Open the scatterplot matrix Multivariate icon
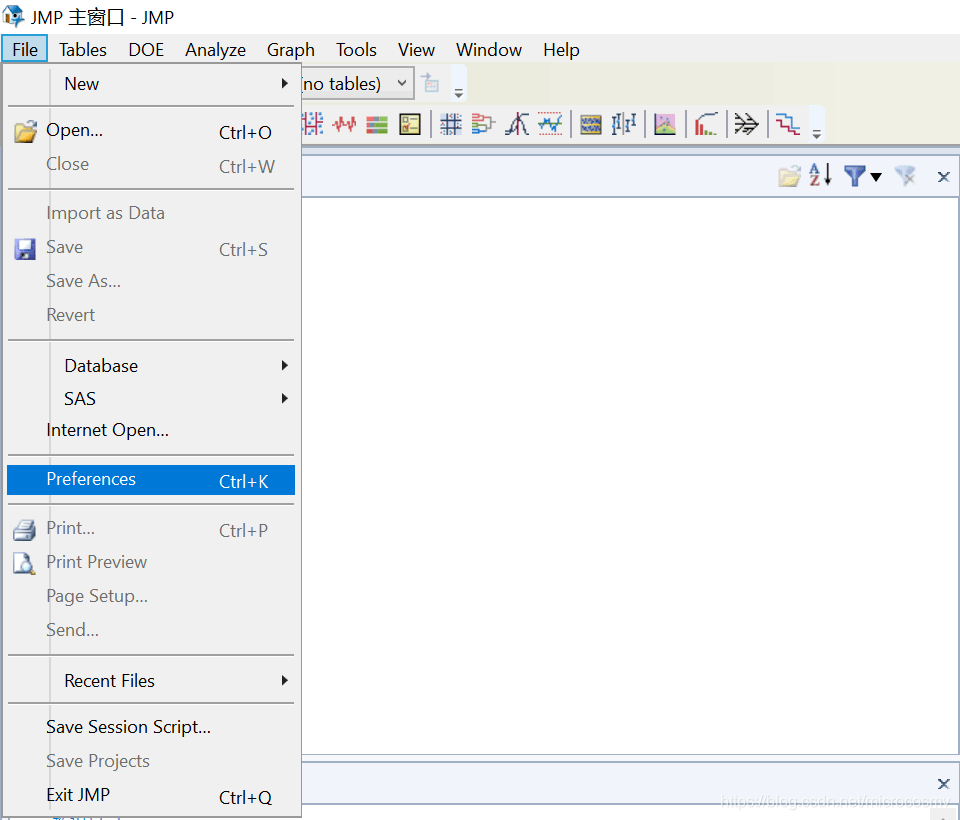Screen dimensions: 960x820 coord(451,125)
